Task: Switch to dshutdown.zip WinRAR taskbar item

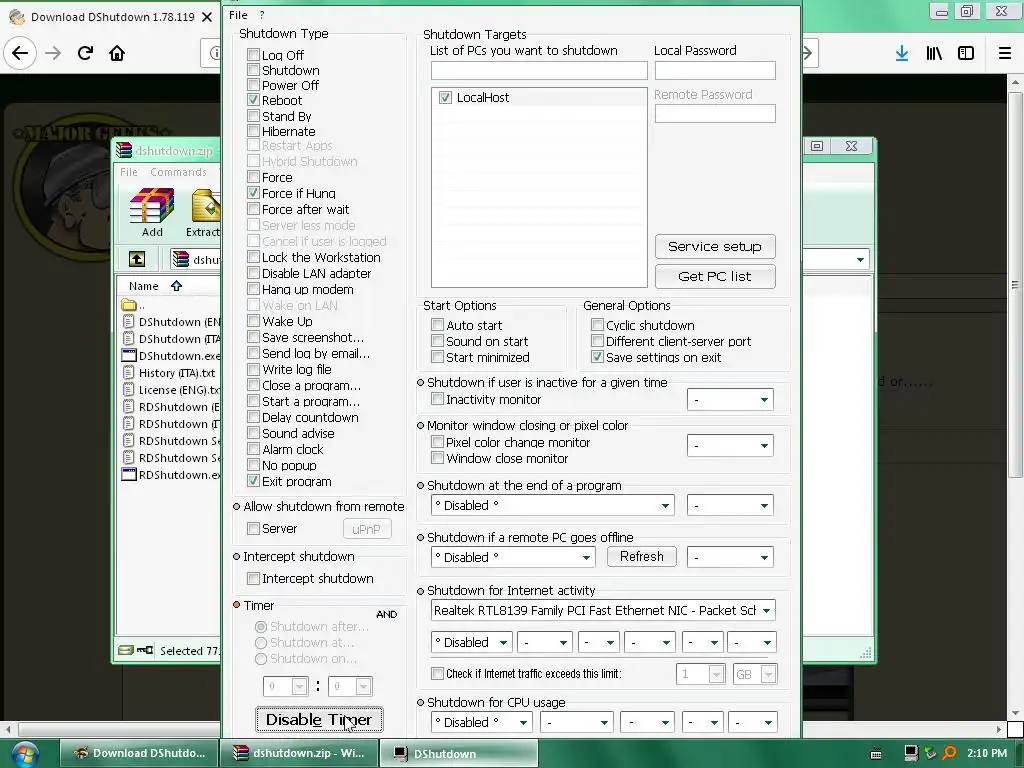Action: click(x=298, y=753)
